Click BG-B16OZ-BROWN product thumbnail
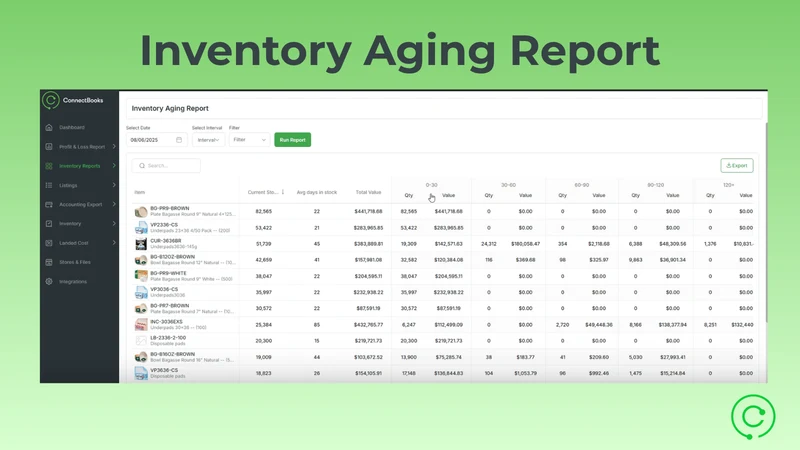 141,357
